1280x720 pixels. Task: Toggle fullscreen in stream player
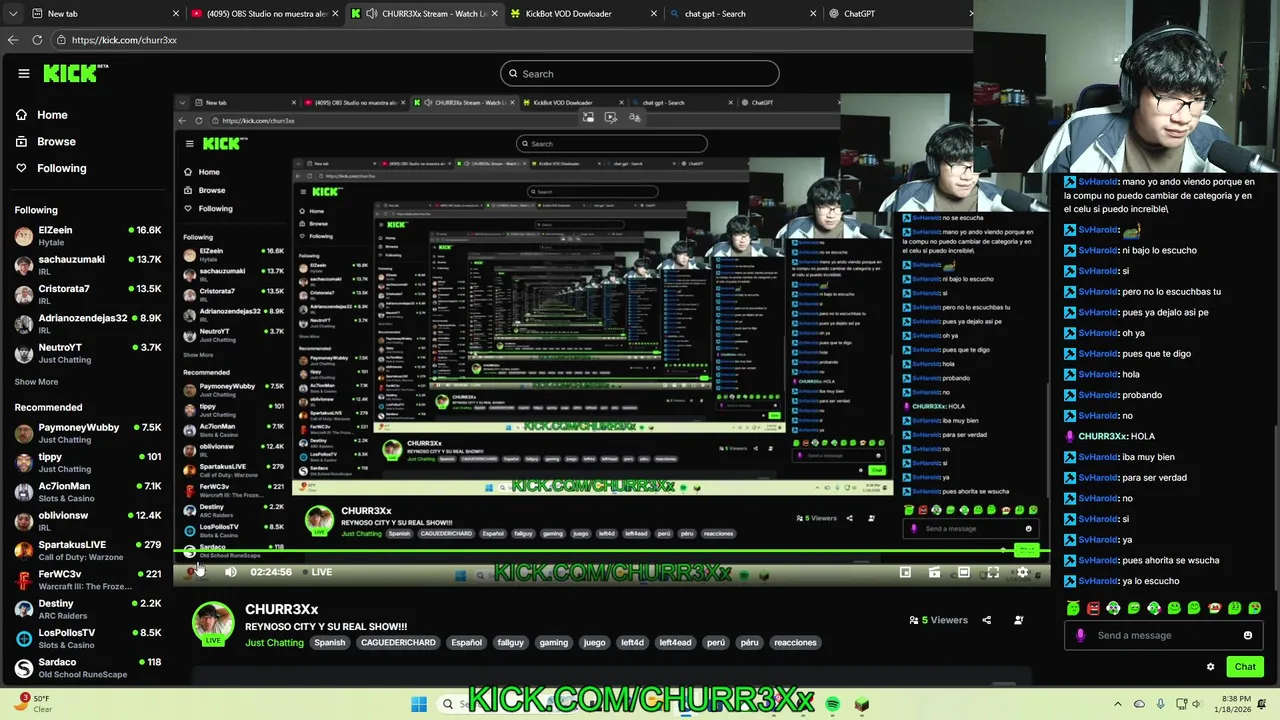pyautogui.click(x=993, y=572)
